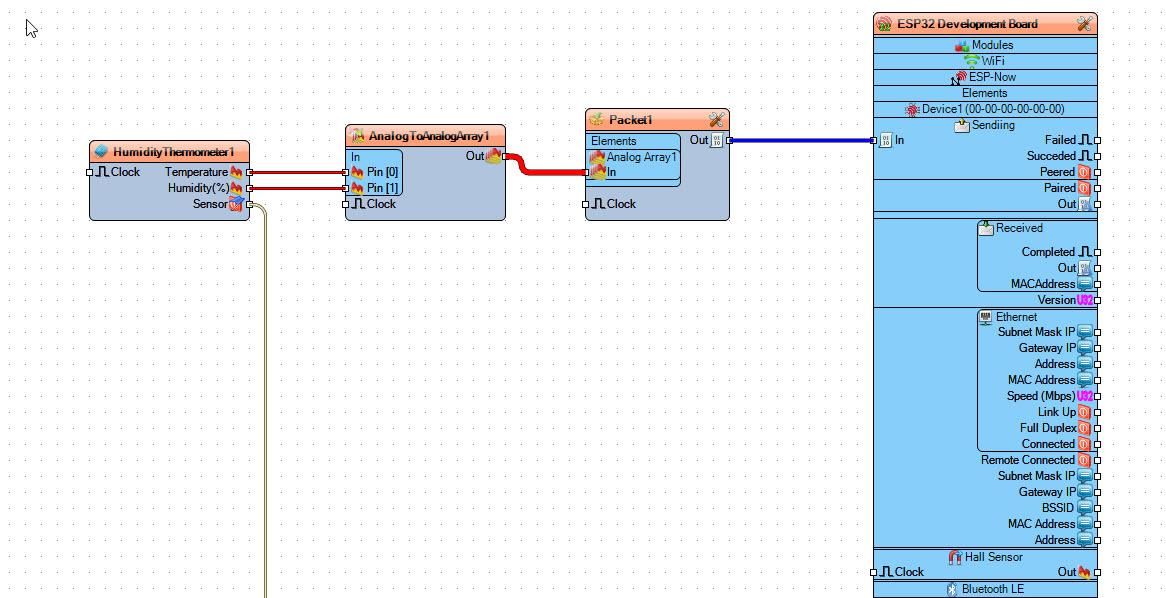Click the Ethernet network icon
This screenshot has height=598, width=1166.
click(986, 318)
